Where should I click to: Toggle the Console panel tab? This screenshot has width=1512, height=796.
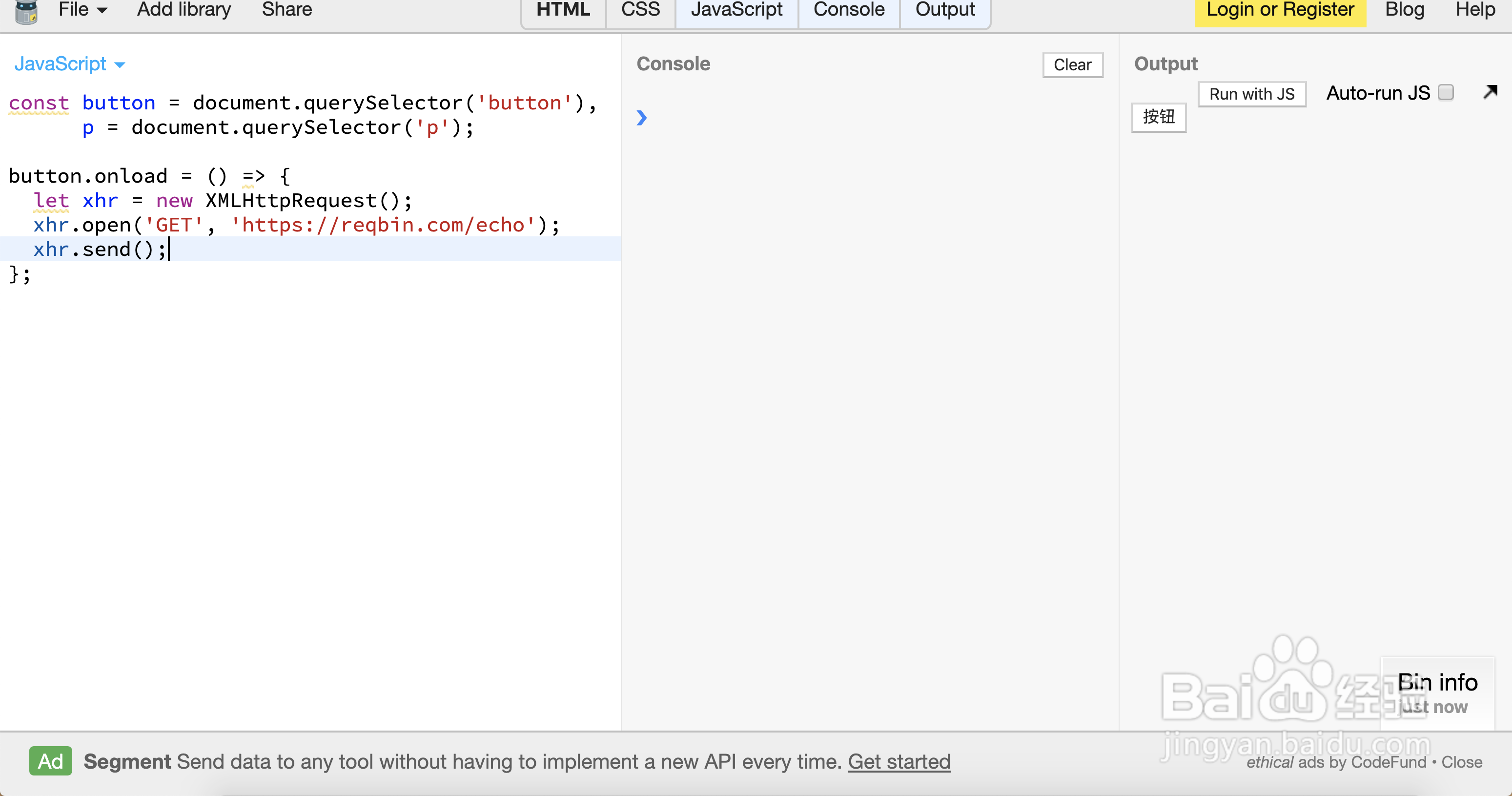[848, 10]
